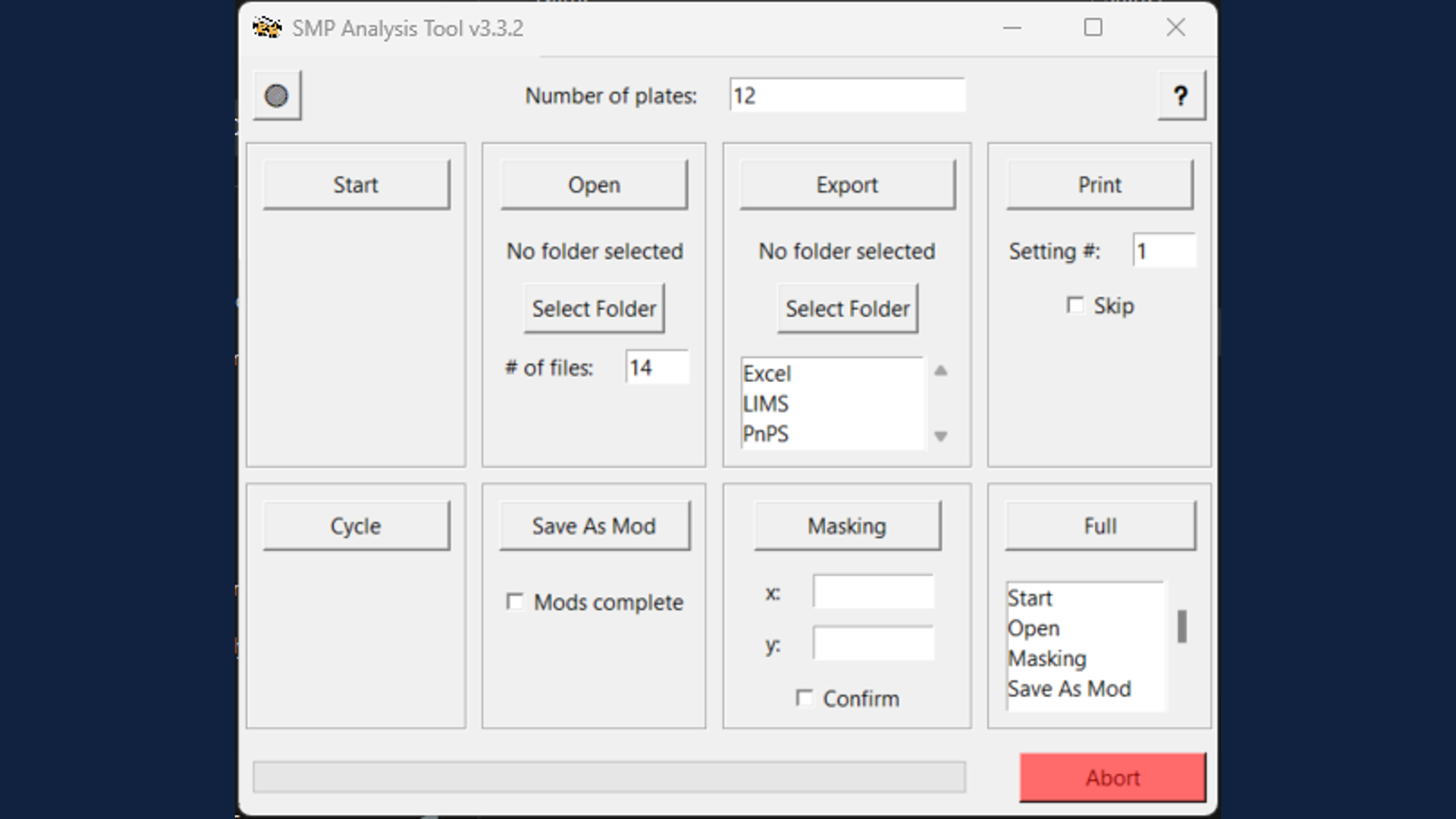The image size is (1456, 819).
Task: Click Select Folder under Export
Action: (847, 309)
